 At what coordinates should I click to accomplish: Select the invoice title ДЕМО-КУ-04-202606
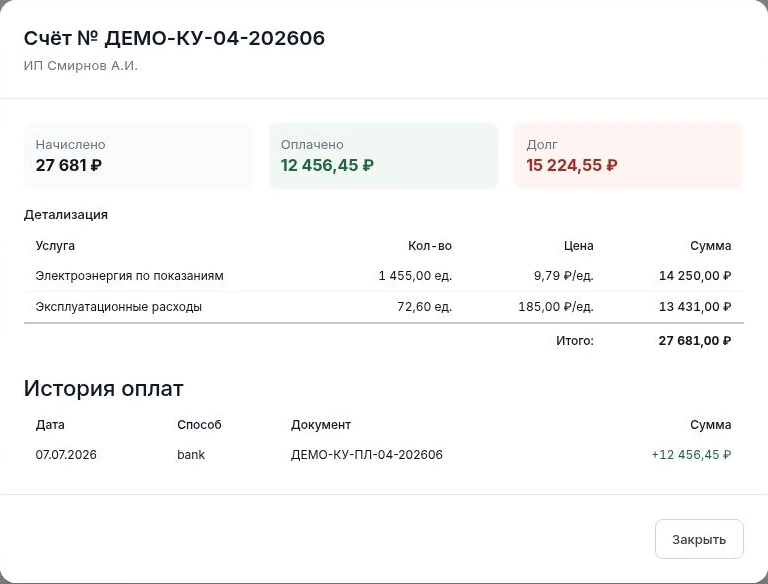[174, 38]
